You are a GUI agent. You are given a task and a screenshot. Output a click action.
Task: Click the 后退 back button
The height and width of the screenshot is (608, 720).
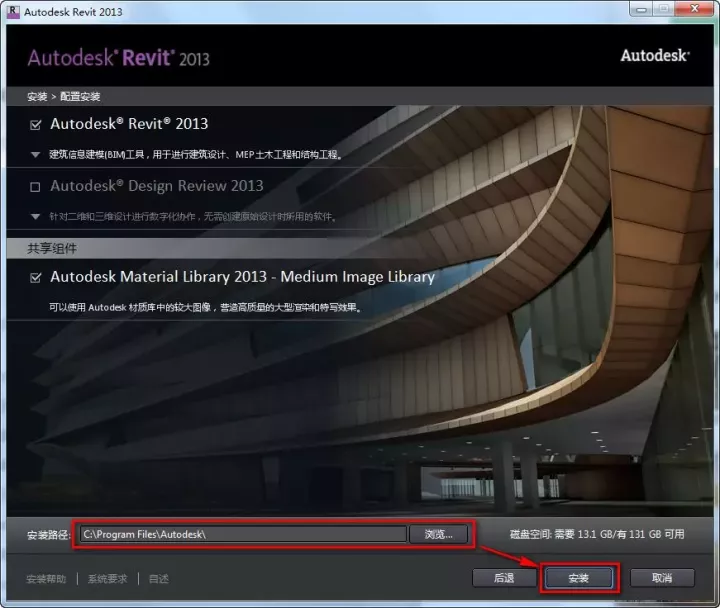click(503, 578)
